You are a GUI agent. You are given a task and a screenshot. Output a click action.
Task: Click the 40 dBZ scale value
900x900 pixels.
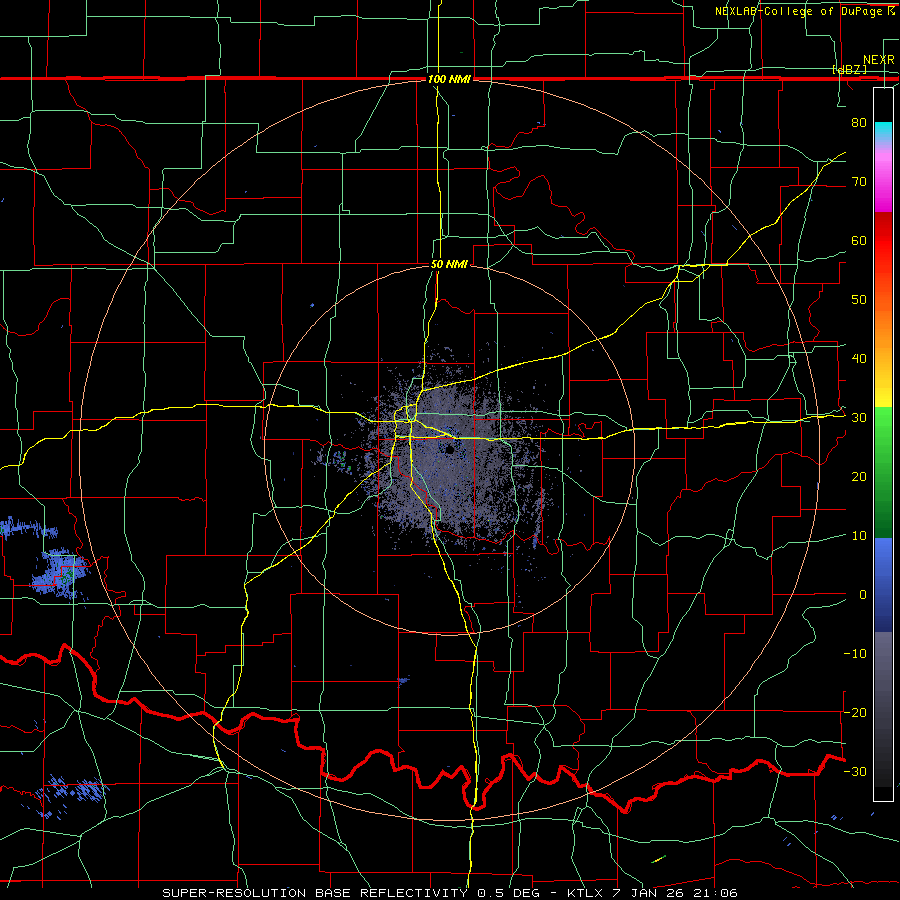click(x=859, y=359)
